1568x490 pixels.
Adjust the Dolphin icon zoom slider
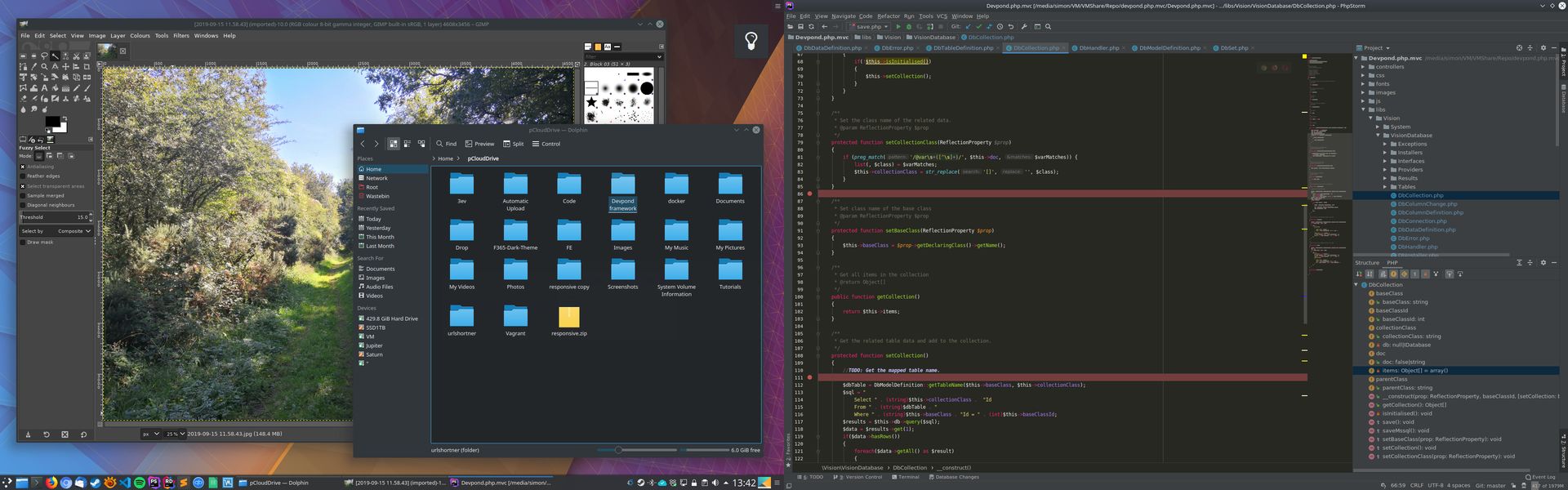pyautogui.click(x=618, y=450)
